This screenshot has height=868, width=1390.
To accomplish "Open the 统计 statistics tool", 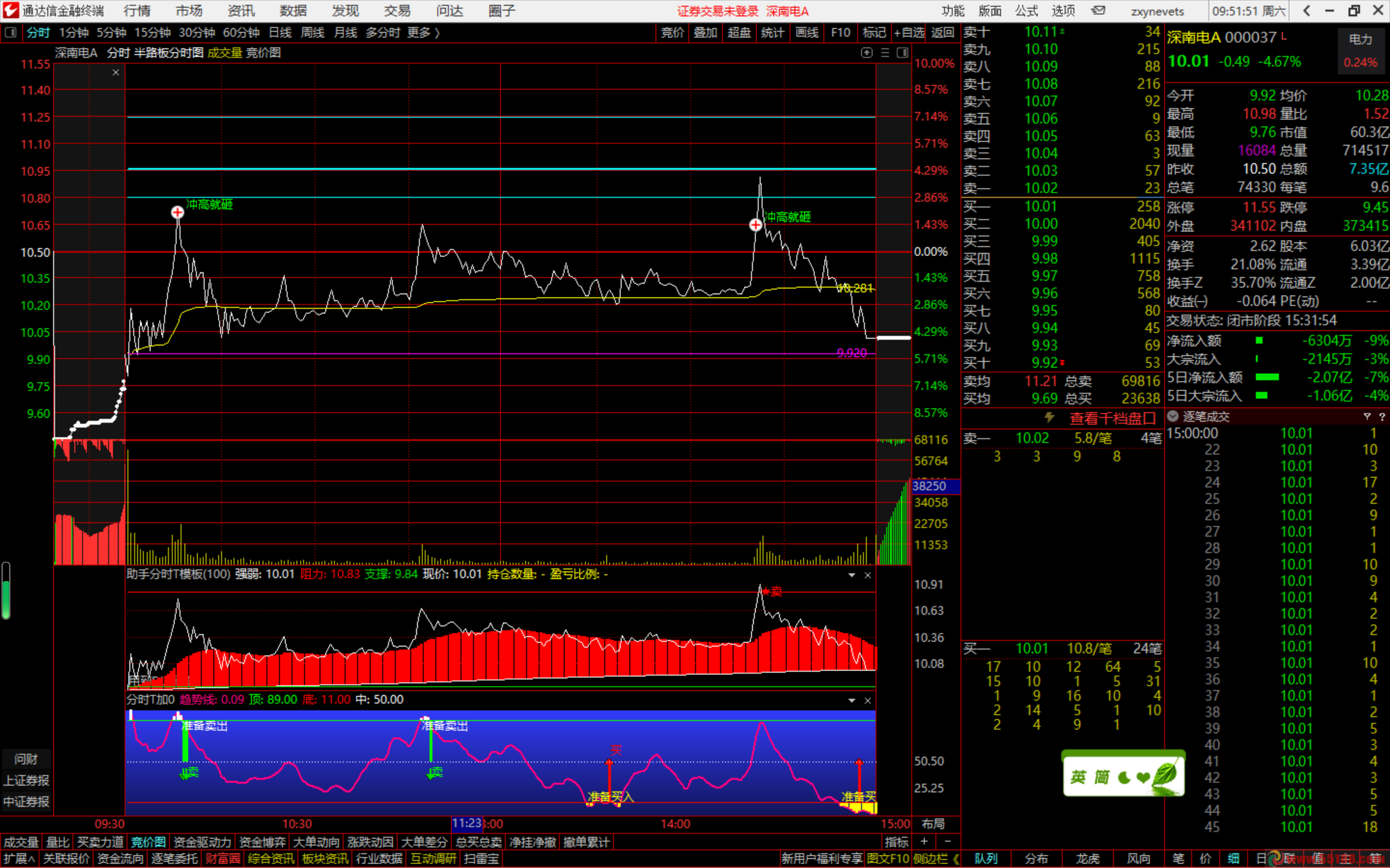I will click(x=772, y=33).
